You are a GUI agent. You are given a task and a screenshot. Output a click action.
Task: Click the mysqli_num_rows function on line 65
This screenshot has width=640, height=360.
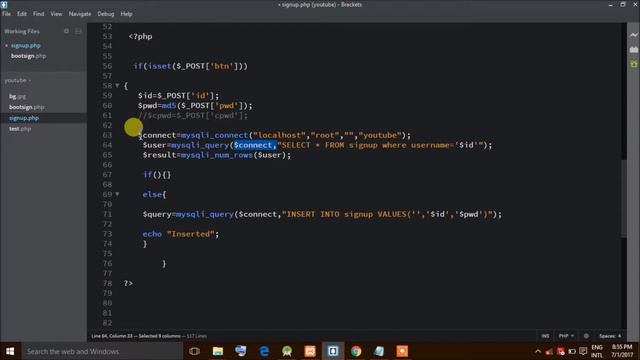pyautogui.click(x=217, y=155)
